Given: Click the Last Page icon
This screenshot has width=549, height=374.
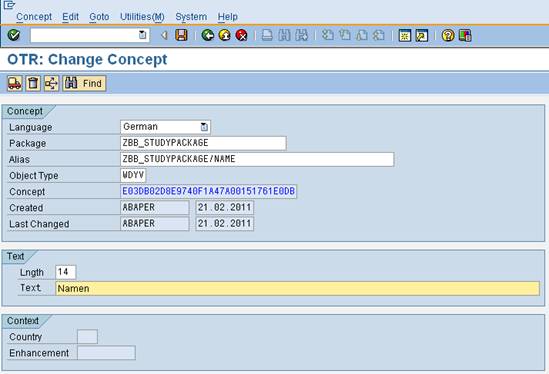Looking at the screenshot, I should click(x=379, y=35).
